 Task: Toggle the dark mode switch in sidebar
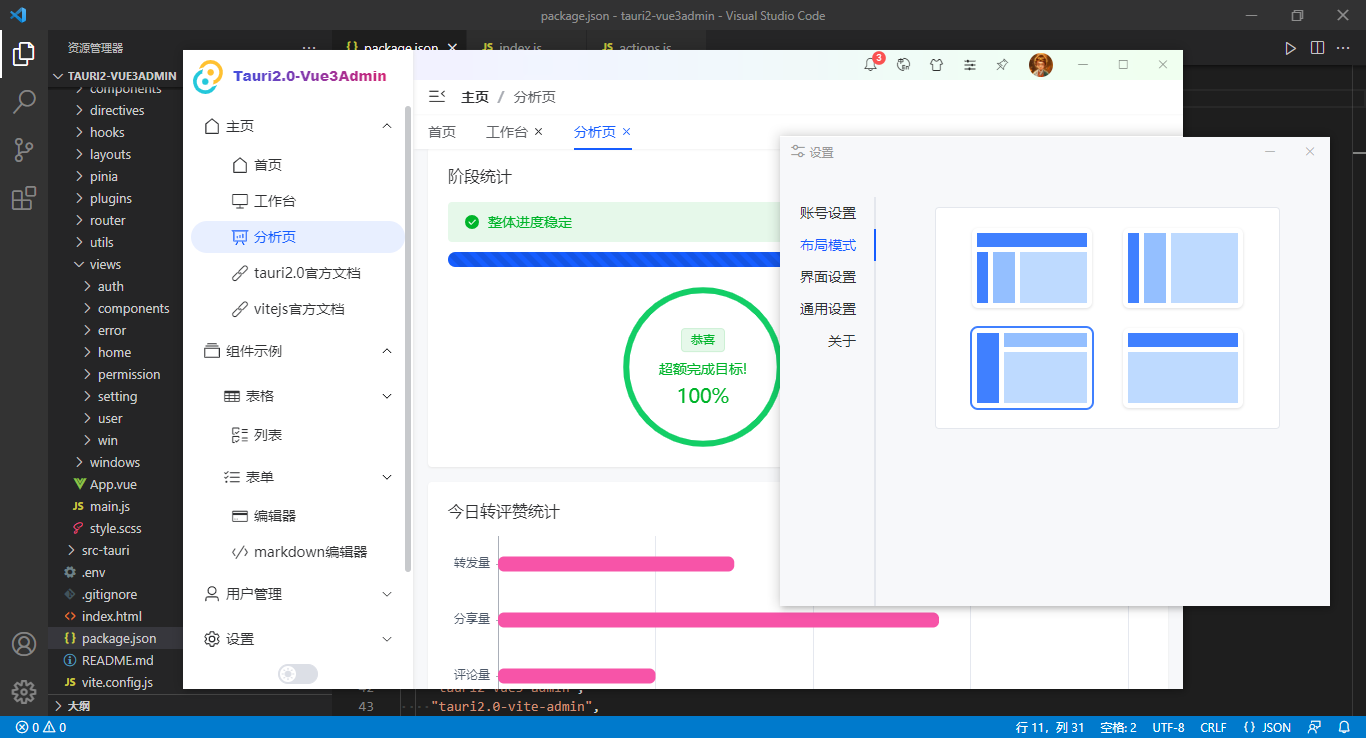(298, 674)
